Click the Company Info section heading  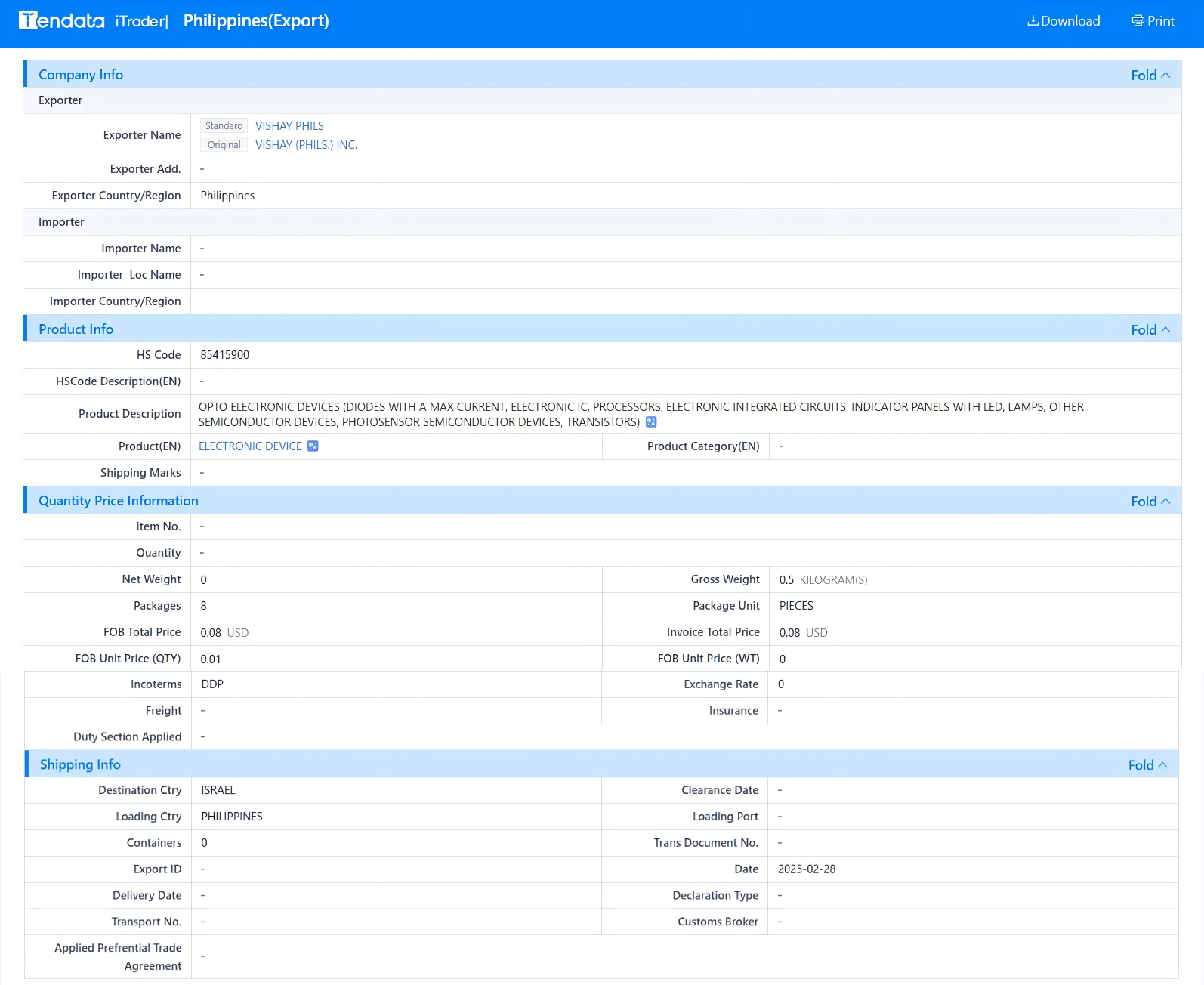81,75
